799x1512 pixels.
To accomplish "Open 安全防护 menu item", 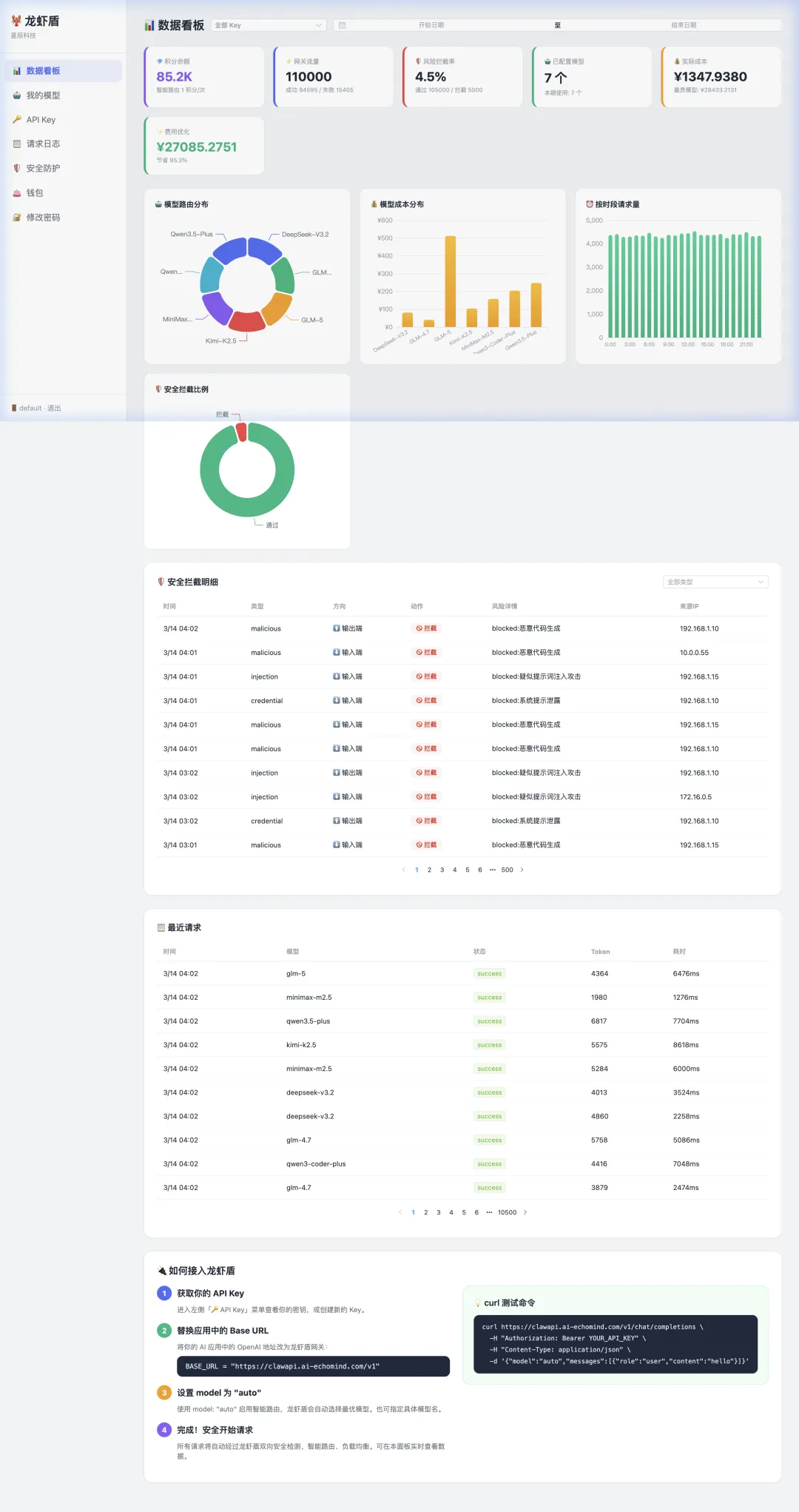I will click(x=64, y=169).
